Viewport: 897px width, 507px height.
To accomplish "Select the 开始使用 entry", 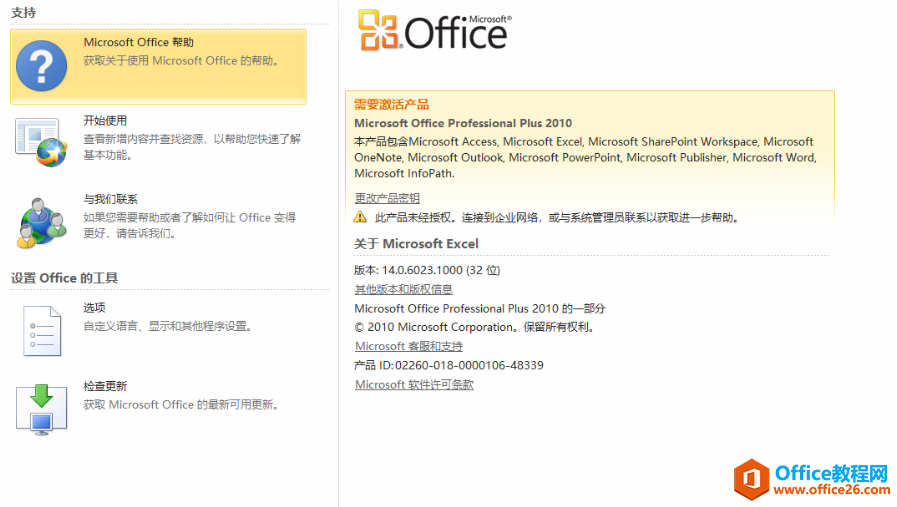I will [105, 120].
